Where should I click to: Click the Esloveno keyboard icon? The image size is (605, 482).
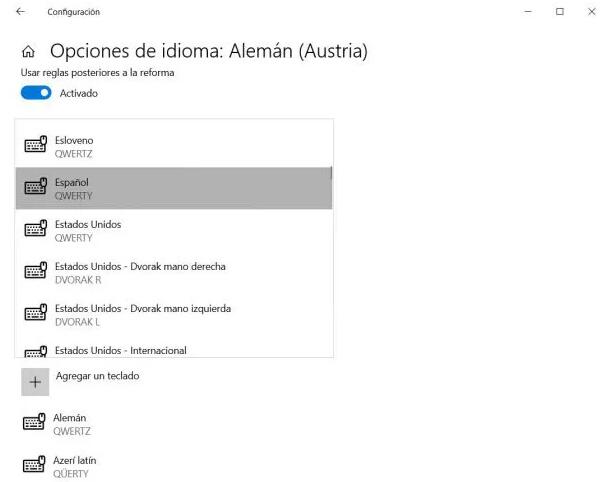pos(35,144)
